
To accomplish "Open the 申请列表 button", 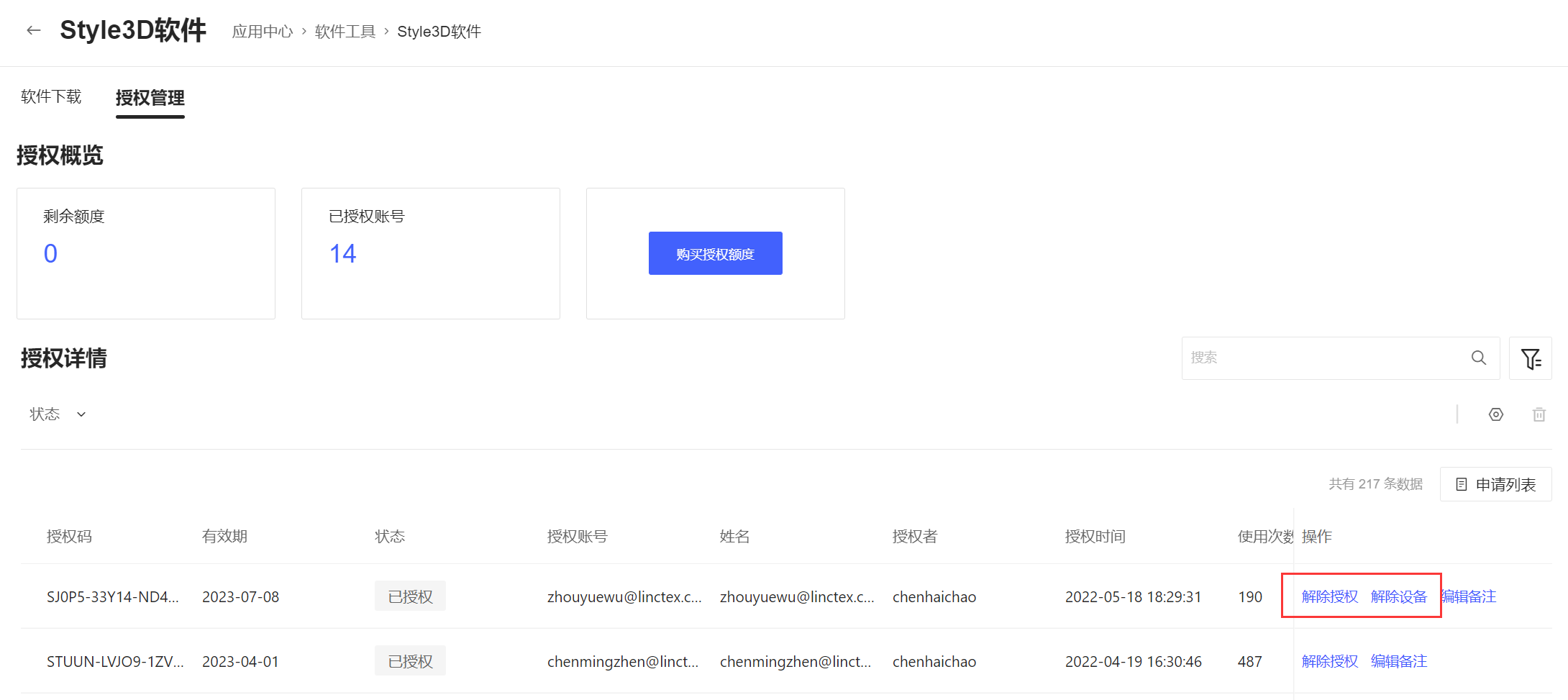I will (1495, 485).
